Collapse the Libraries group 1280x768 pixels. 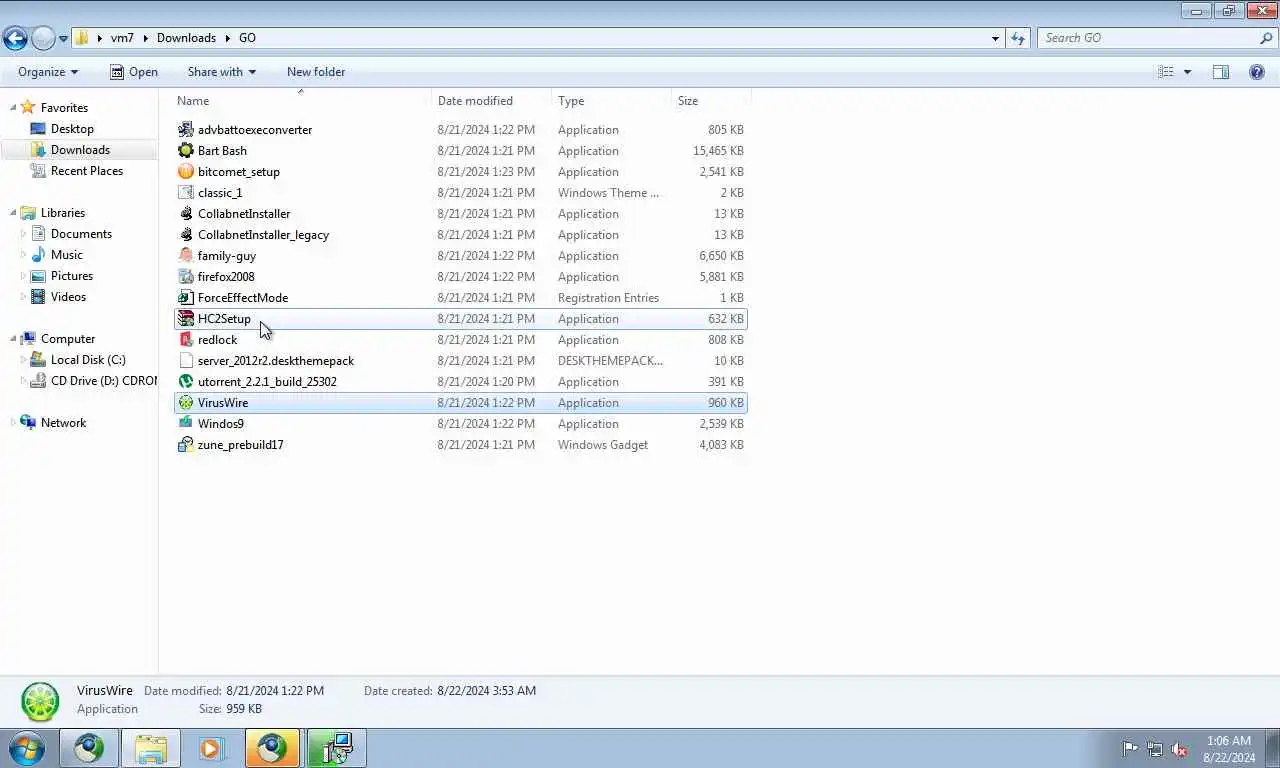pos(13,213)
